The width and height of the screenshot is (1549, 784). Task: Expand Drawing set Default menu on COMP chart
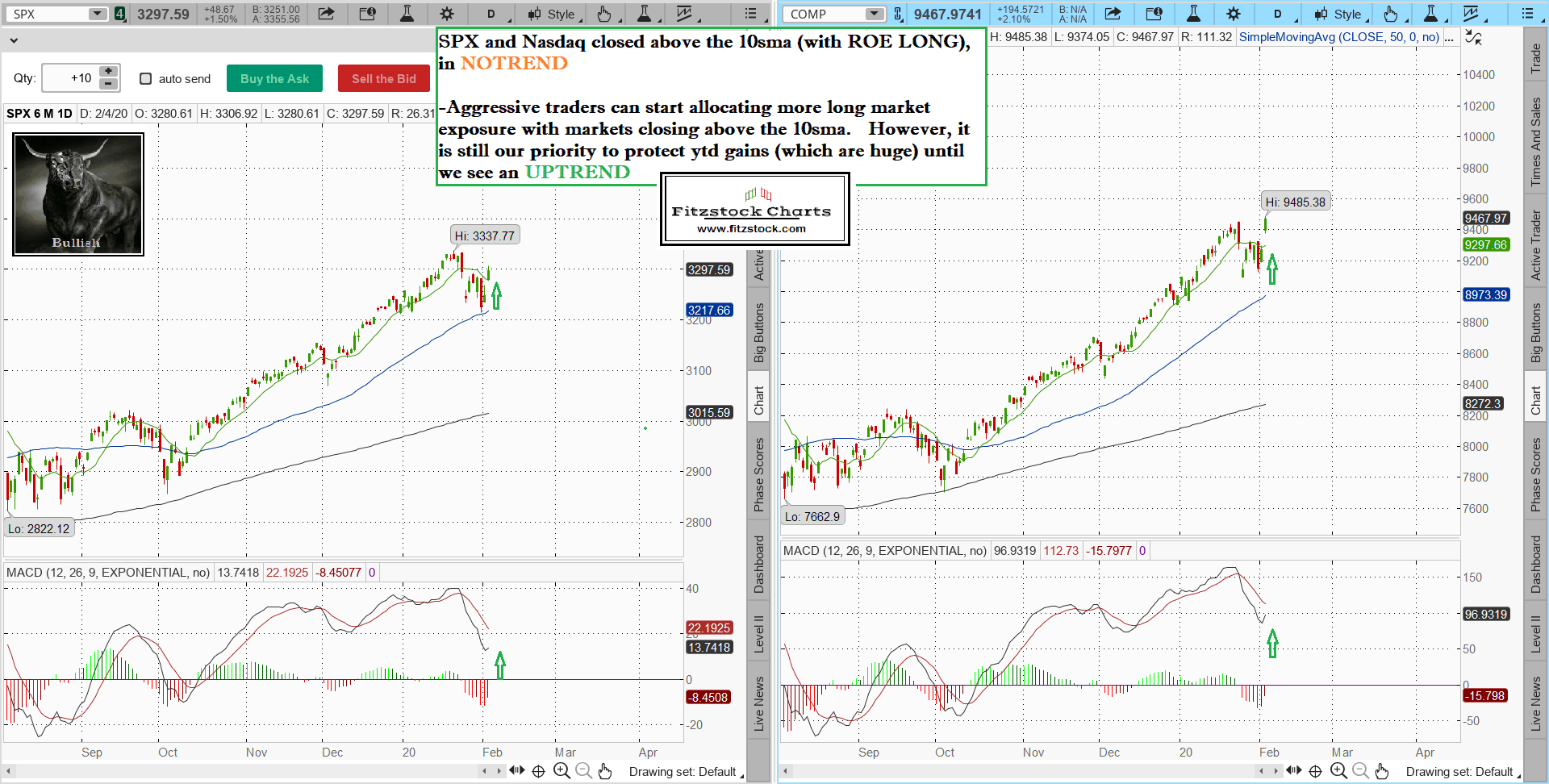(1462, 772)
